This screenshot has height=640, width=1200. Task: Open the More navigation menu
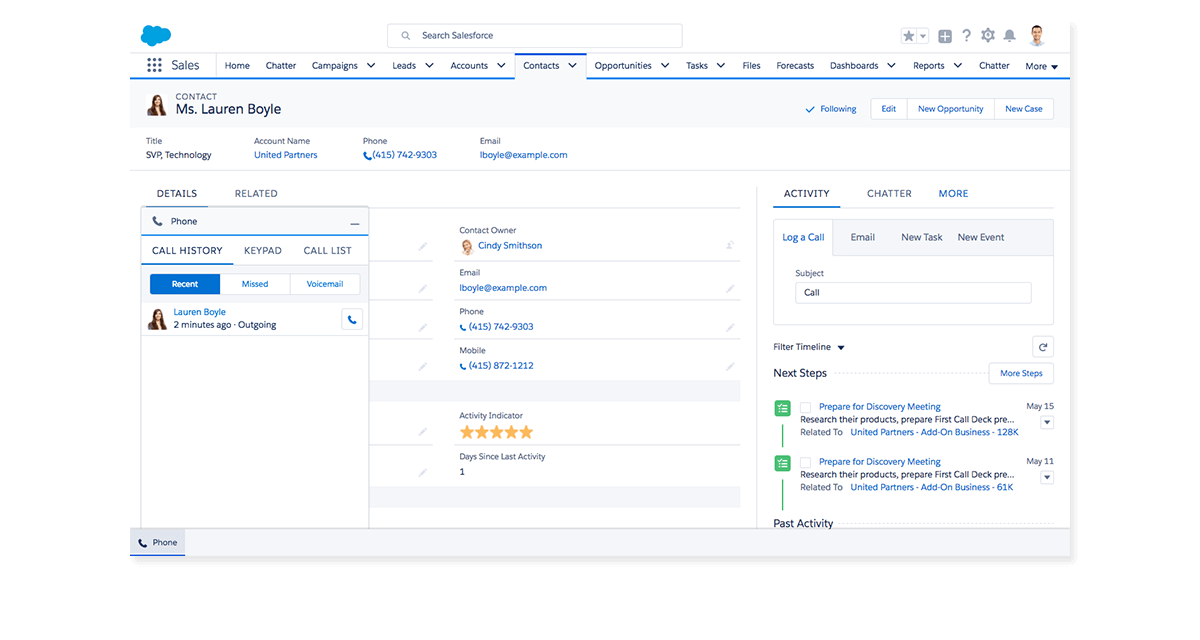pyautogui.click(x=1041, y=67)
